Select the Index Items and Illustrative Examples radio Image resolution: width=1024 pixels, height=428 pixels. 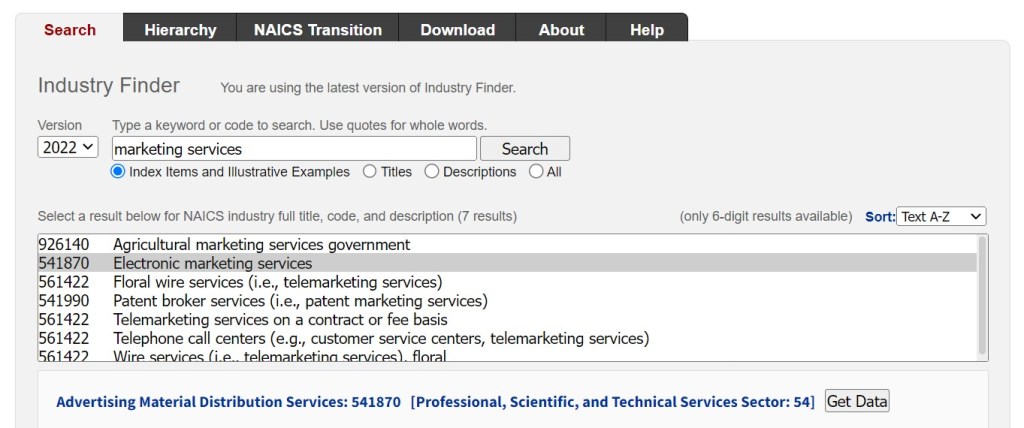[118, 172]
